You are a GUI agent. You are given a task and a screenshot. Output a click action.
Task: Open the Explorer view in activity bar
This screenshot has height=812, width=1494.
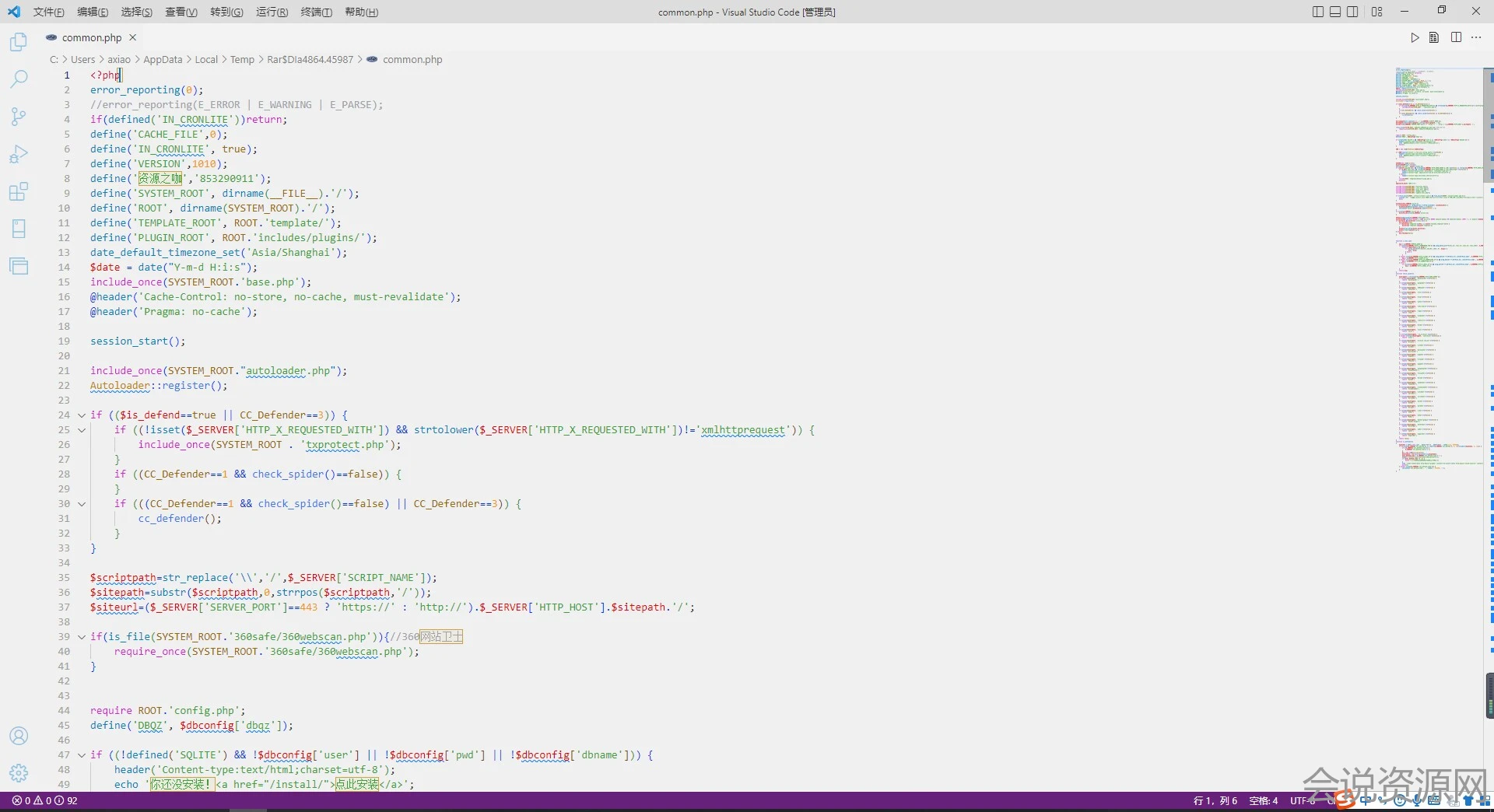pos(19,42)
